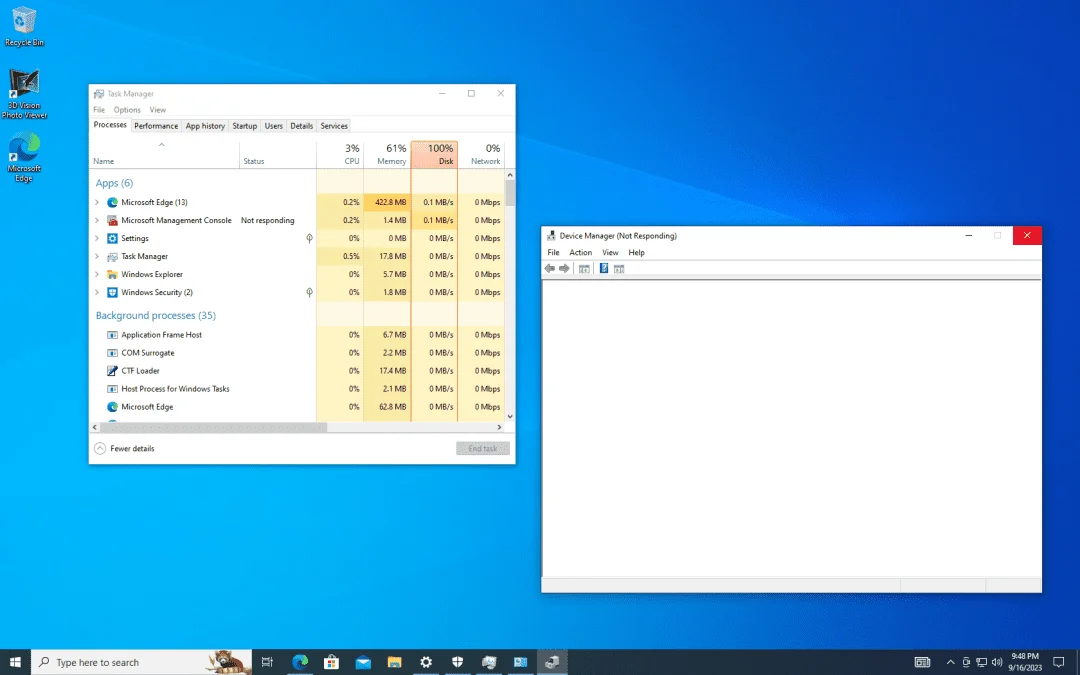Click the suspended leaf icon in Windows Security row
Image resolution: width=1080 pixels, height=675 pixels.
tap(309, 292)
